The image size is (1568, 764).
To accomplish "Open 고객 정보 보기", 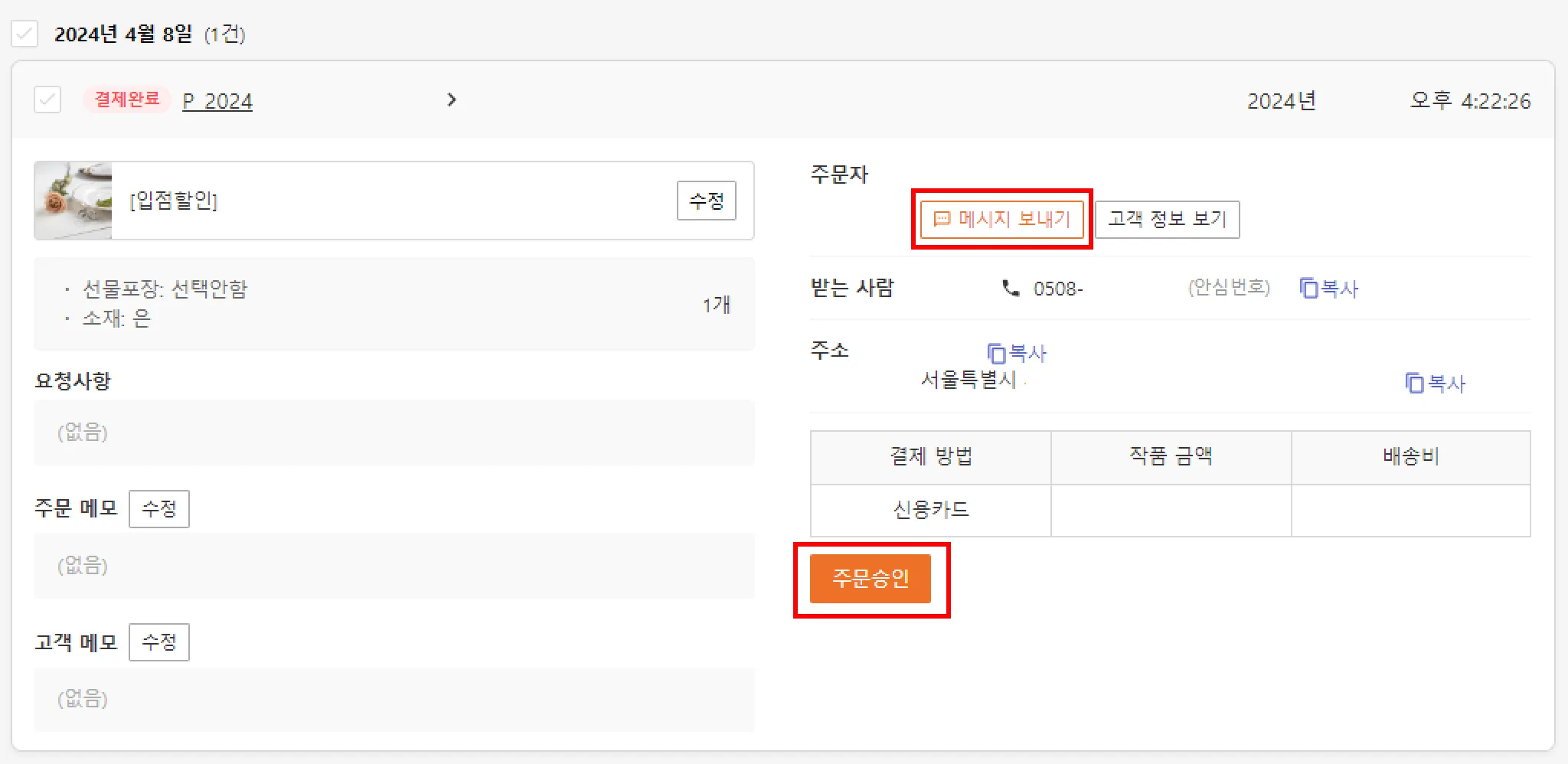I will [1168, 220].
